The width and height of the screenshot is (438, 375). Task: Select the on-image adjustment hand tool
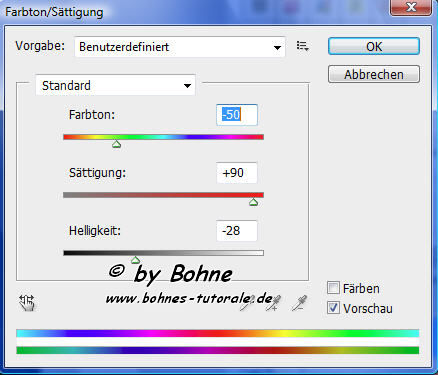[27, 303]
